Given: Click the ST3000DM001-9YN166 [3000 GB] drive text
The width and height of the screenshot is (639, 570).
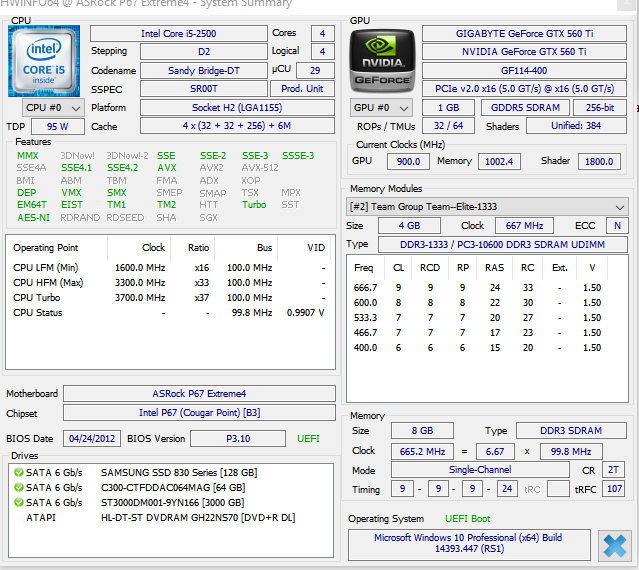Looking at the screenshot, I should pyautogui.click(x=173, y=502).
